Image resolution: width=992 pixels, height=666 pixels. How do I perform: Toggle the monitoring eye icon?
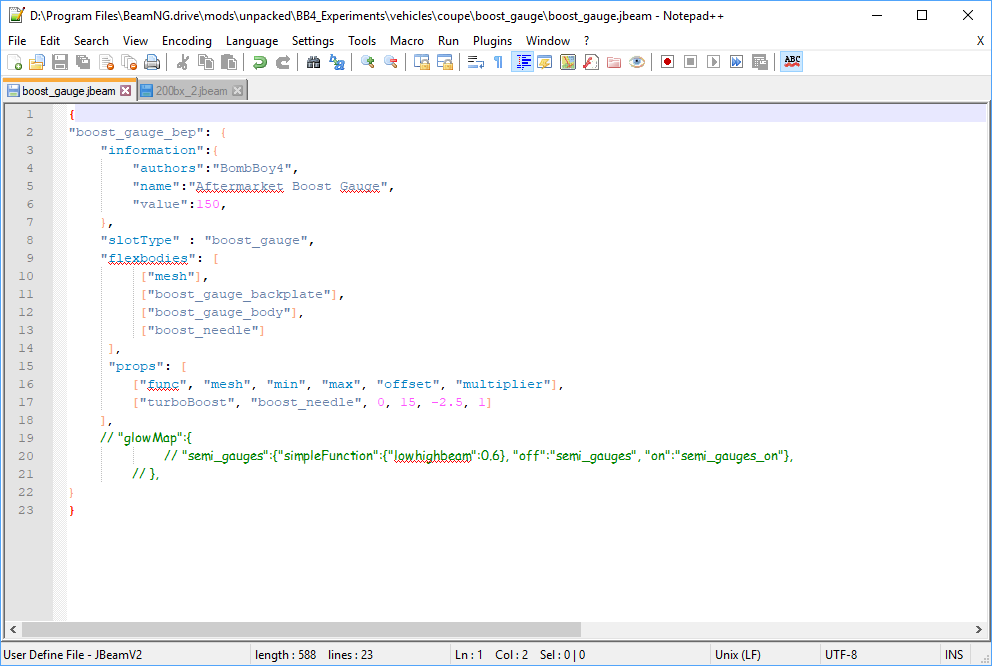tap(636, 62)
